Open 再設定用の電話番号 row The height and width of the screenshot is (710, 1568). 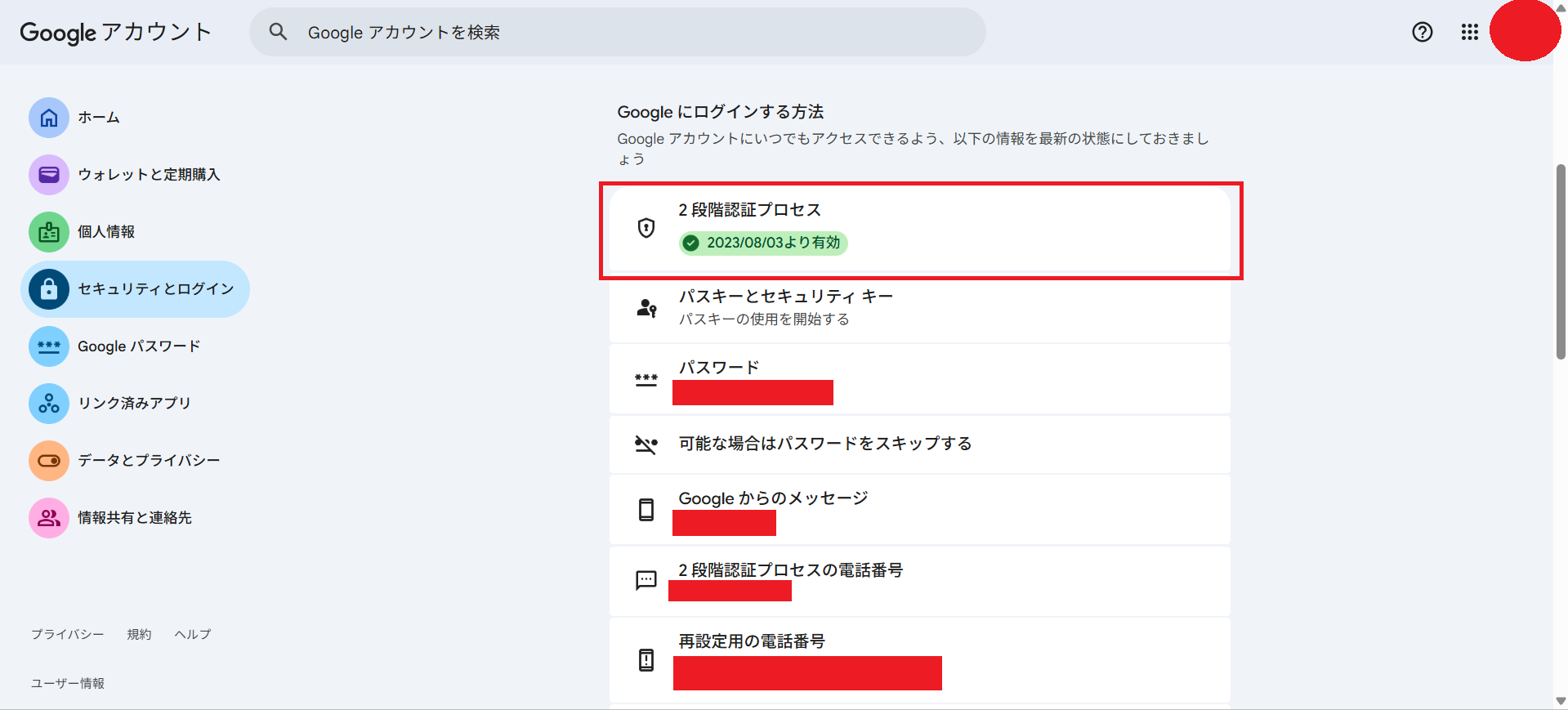[x=920, y=660]
